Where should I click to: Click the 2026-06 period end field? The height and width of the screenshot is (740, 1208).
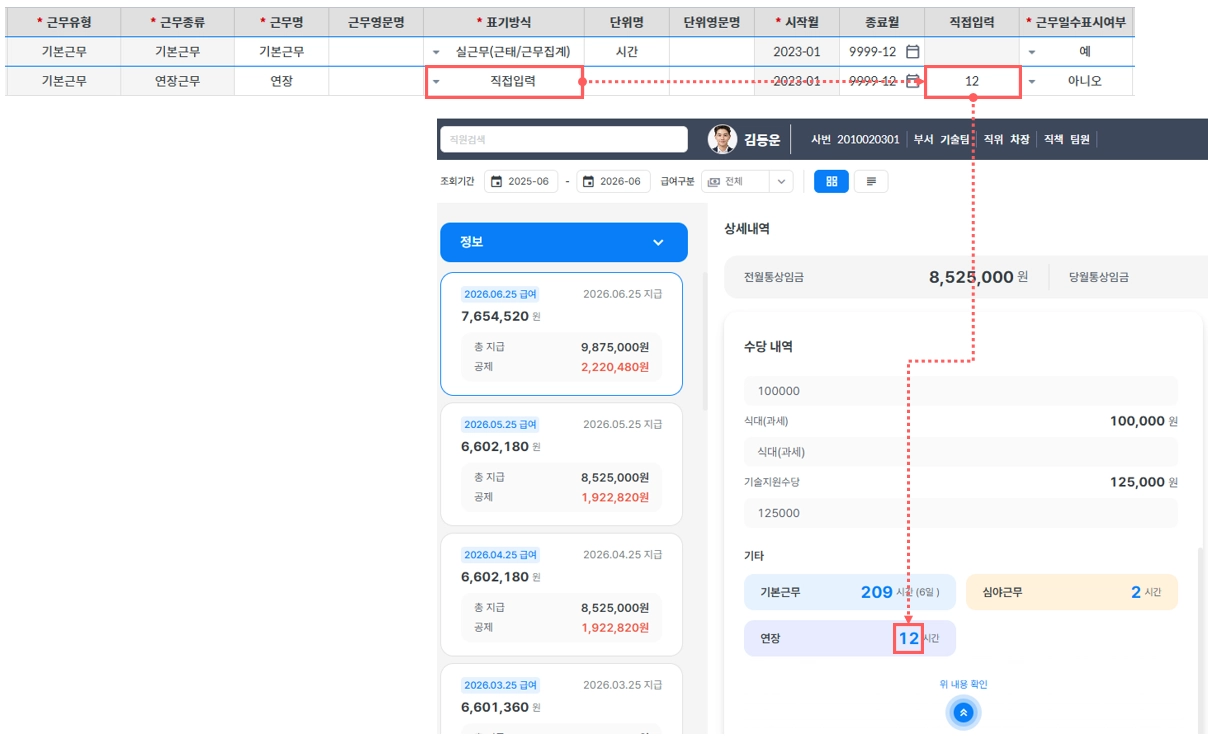click(612, 182)
